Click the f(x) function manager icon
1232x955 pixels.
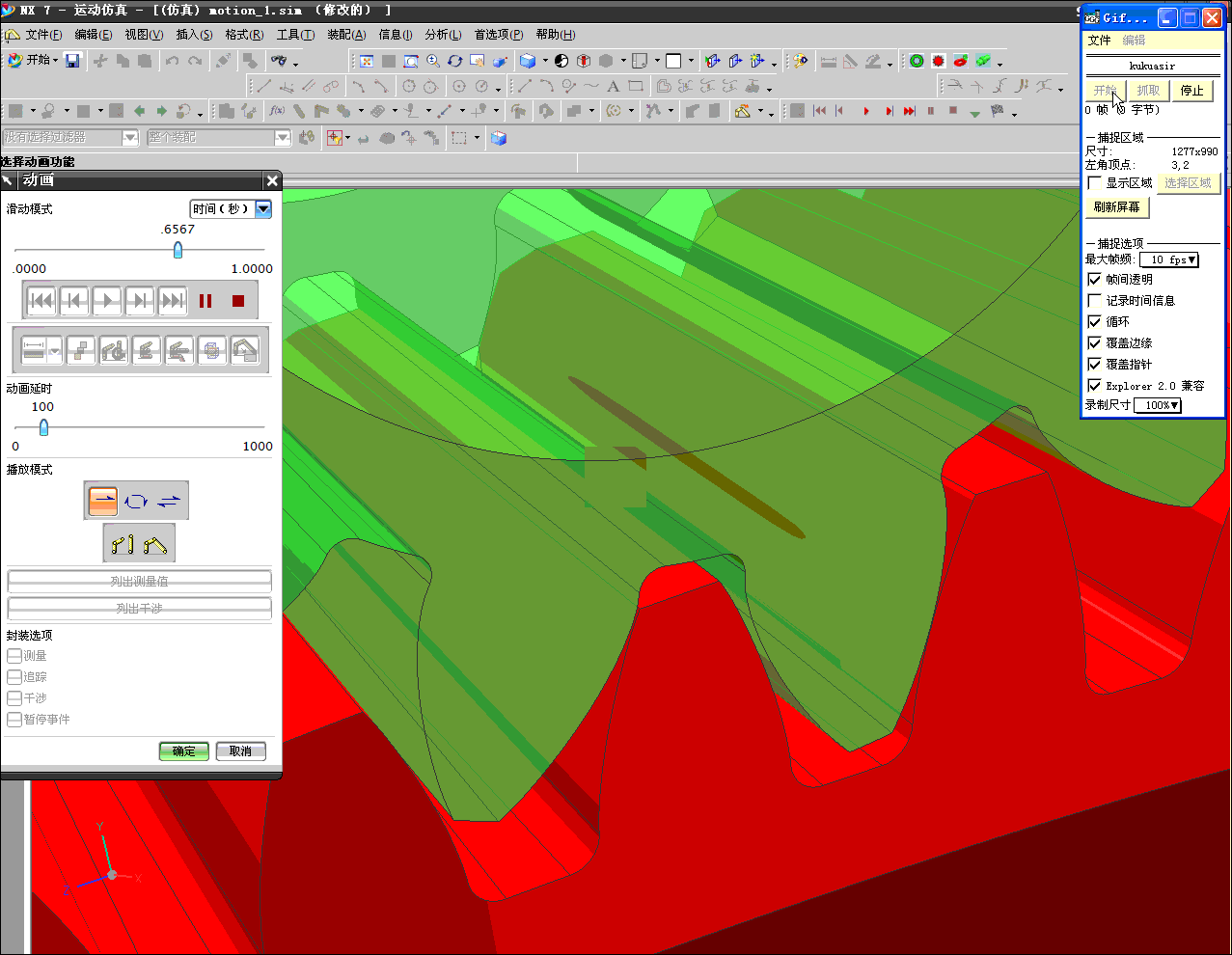[x=277, y=111]
